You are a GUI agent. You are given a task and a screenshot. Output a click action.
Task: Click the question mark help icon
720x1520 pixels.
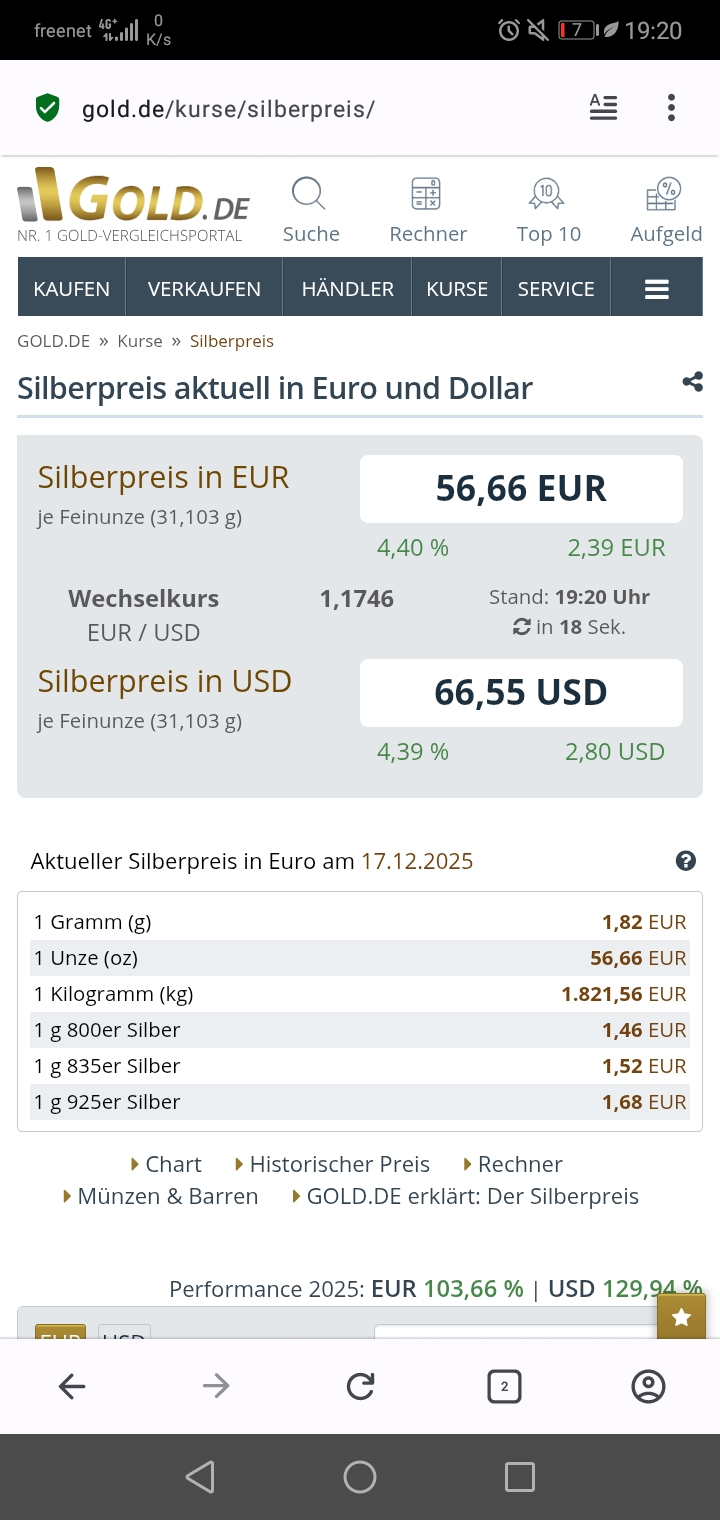pyautogui.click(x=685, y=861)
